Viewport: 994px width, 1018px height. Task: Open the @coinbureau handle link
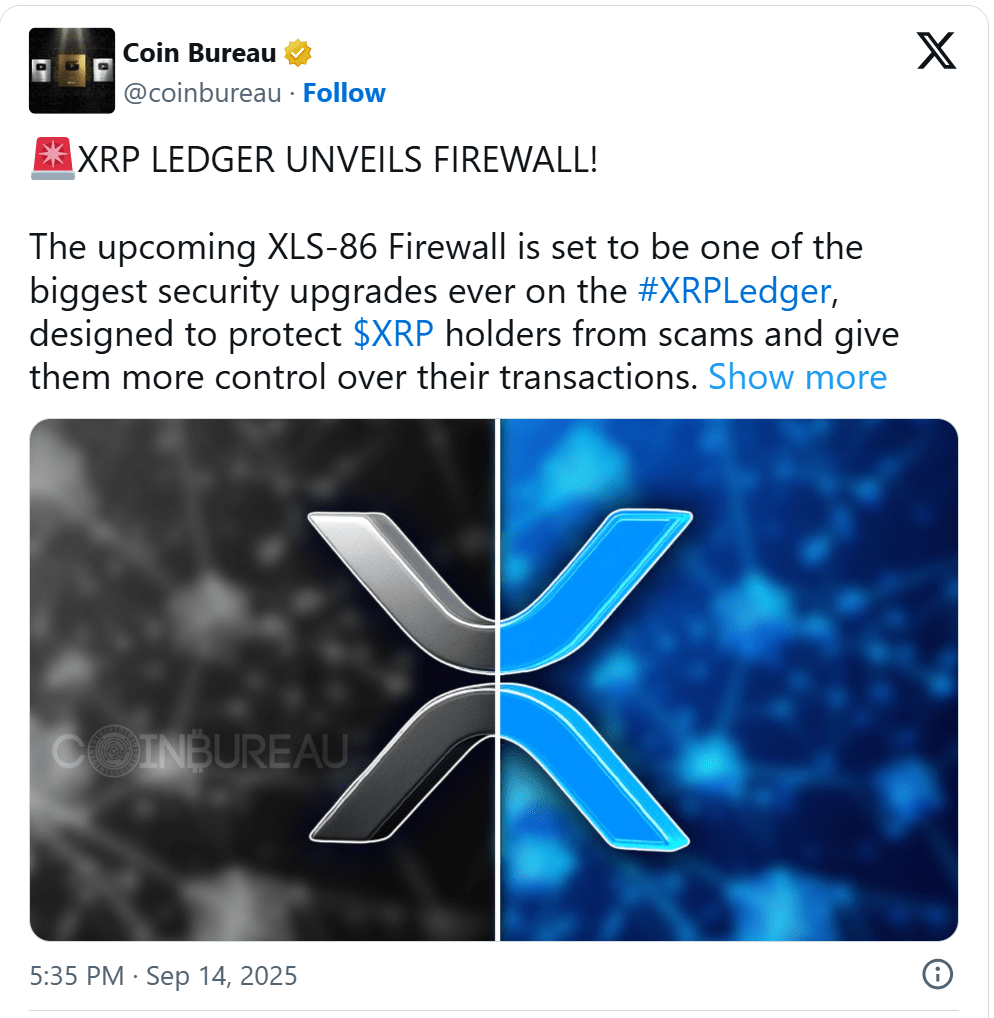(x=202, y=93)
